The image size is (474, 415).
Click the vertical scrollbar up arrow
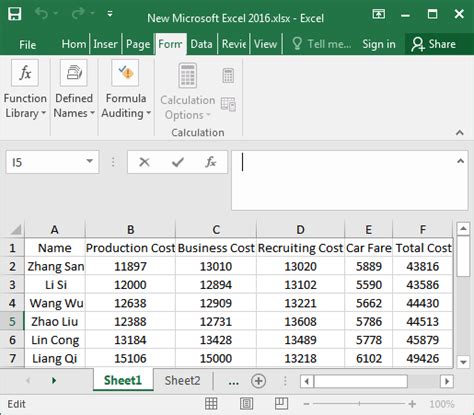(x=463, y=229)
